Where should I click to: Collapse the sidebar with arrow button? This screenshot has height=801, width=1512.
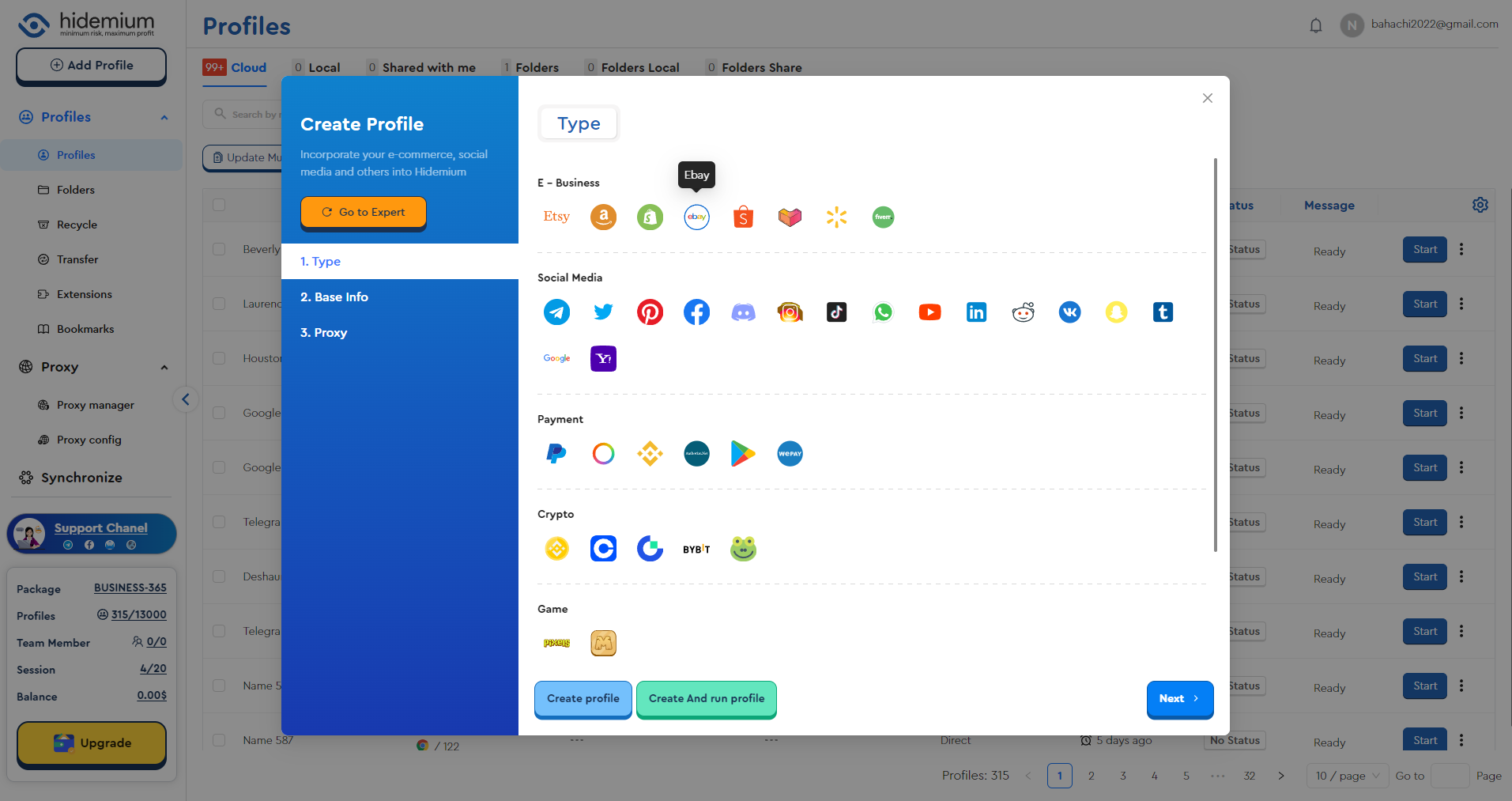[x=186, y=399]
